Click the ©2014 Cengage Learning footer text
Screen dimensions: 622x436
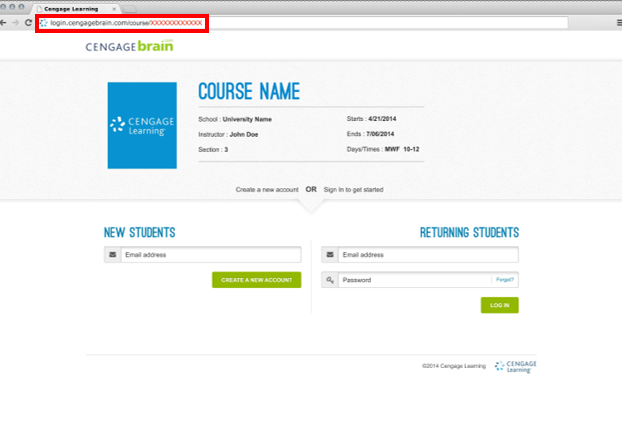(x=454, y=366)
